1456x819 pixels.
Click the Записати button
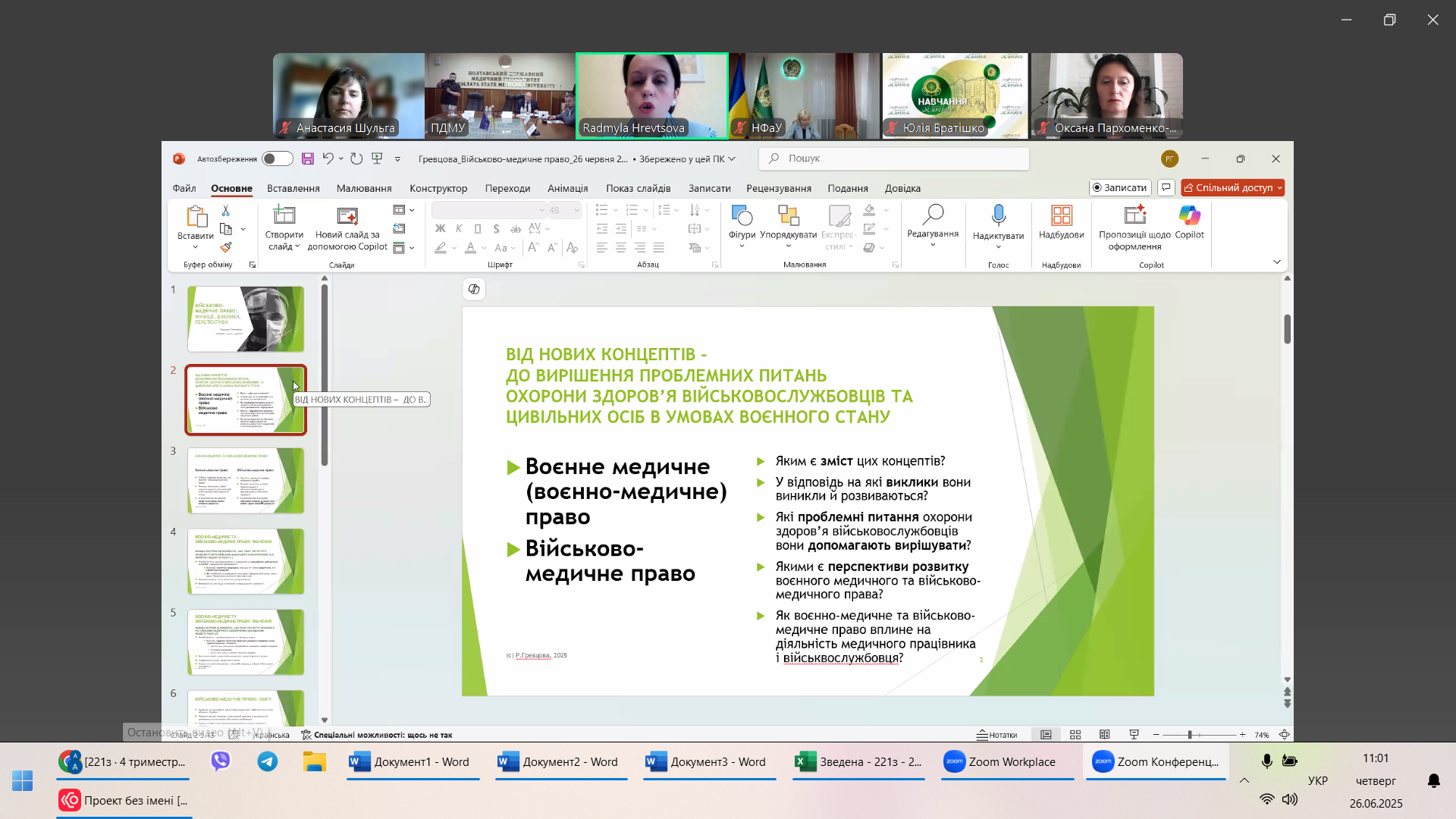1120,187
